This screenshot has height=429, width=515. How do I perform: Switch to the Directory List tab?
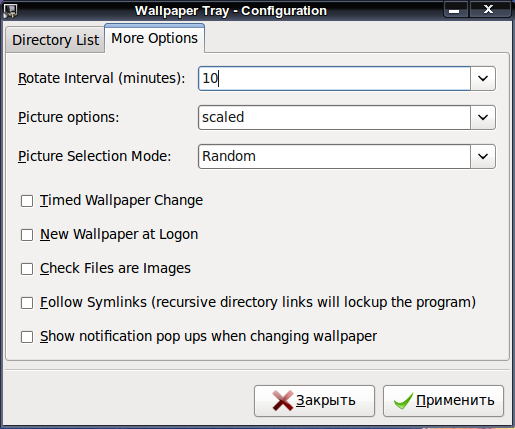(55, 40)
